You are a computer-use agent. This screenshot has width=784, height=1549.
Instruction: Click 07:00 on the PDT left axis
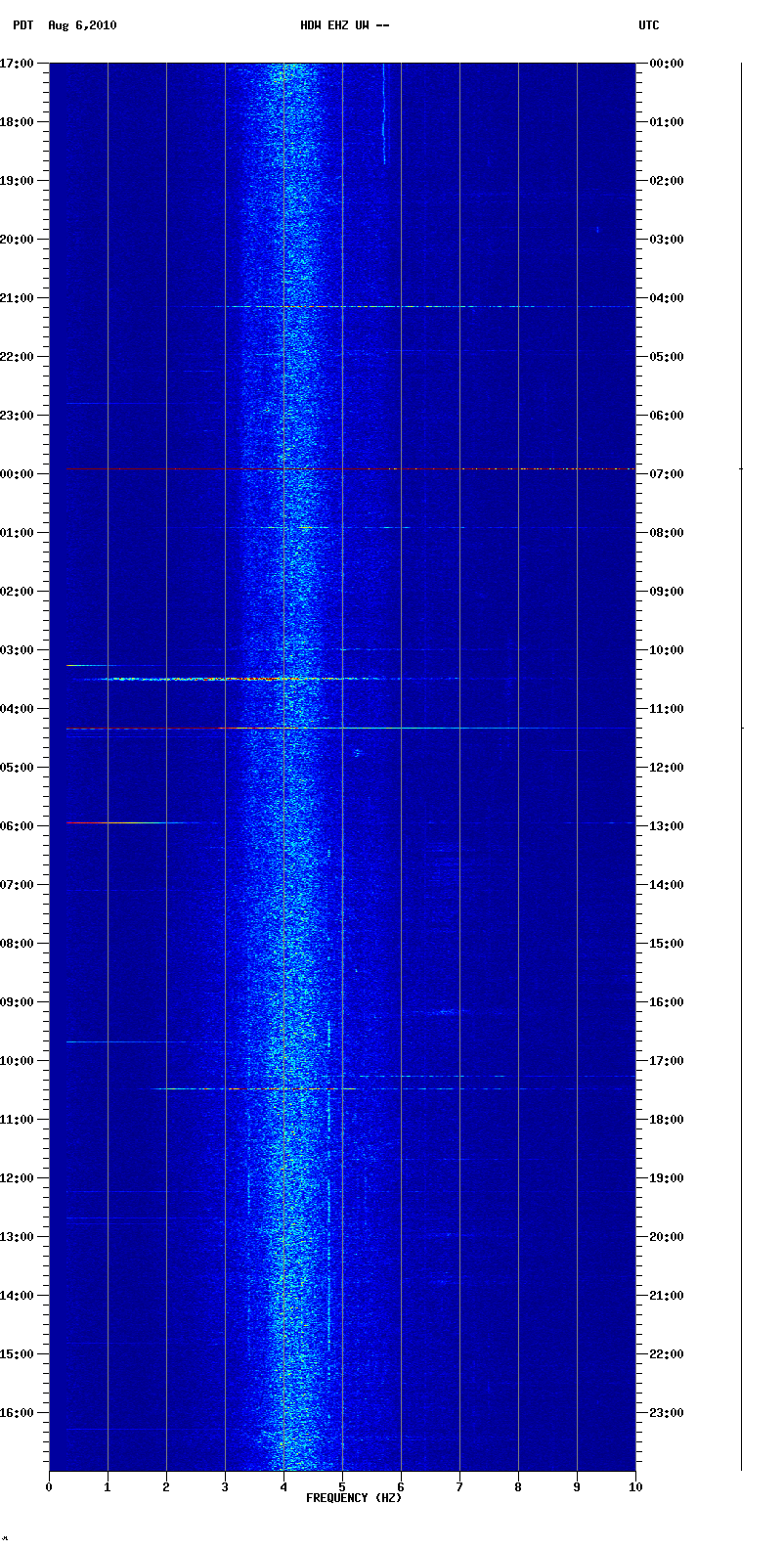point(19,885)
